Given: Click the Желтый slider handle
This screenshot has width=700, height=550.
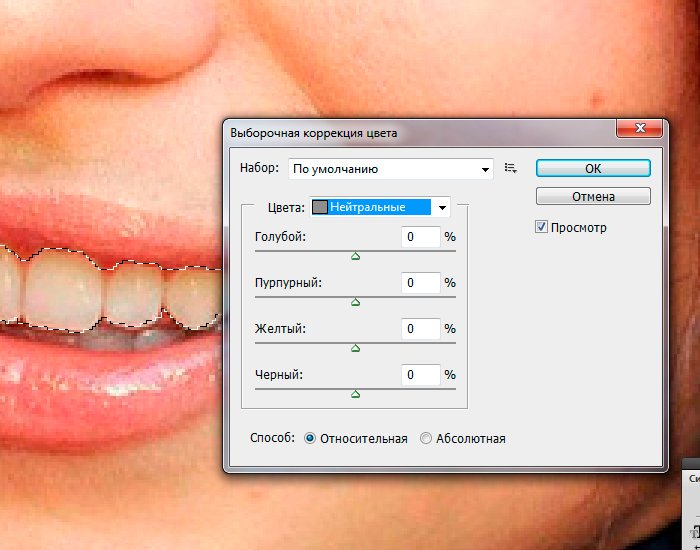Looking at the screenshot, I should pyautogui.click(x=355, y=348).
